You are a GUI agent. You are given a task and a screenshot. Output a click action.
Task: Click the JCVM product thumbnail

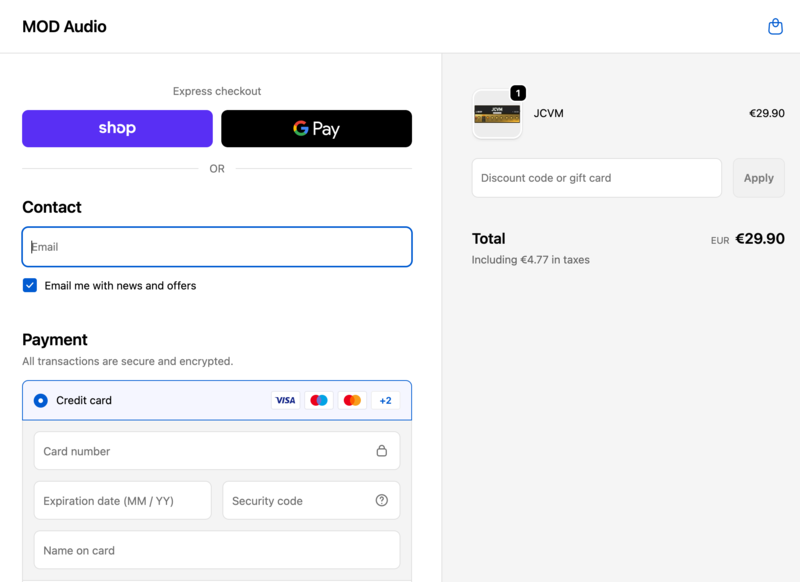point(497,113)
